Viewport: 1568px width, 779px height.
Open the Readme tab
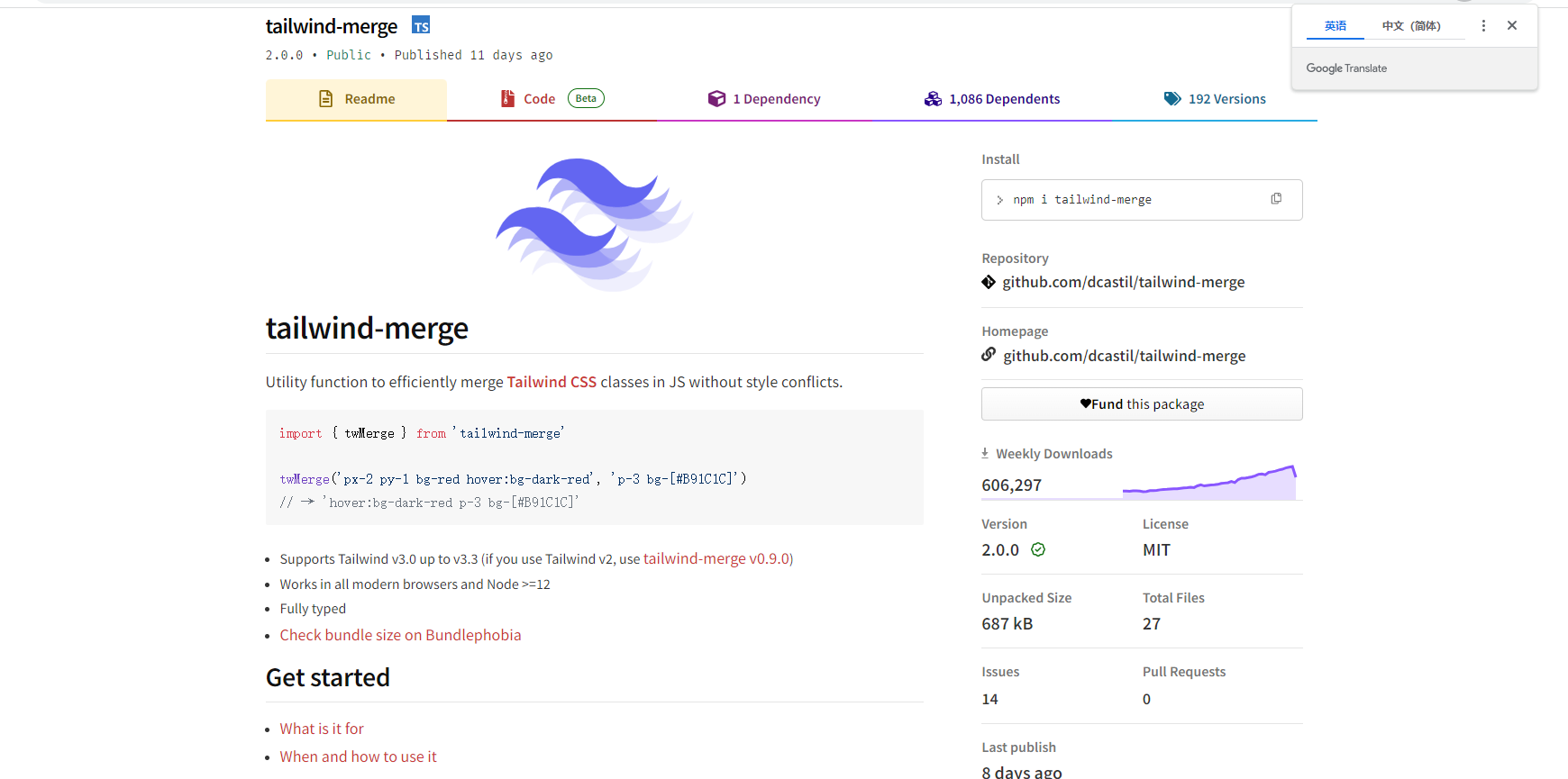[356, 99]
